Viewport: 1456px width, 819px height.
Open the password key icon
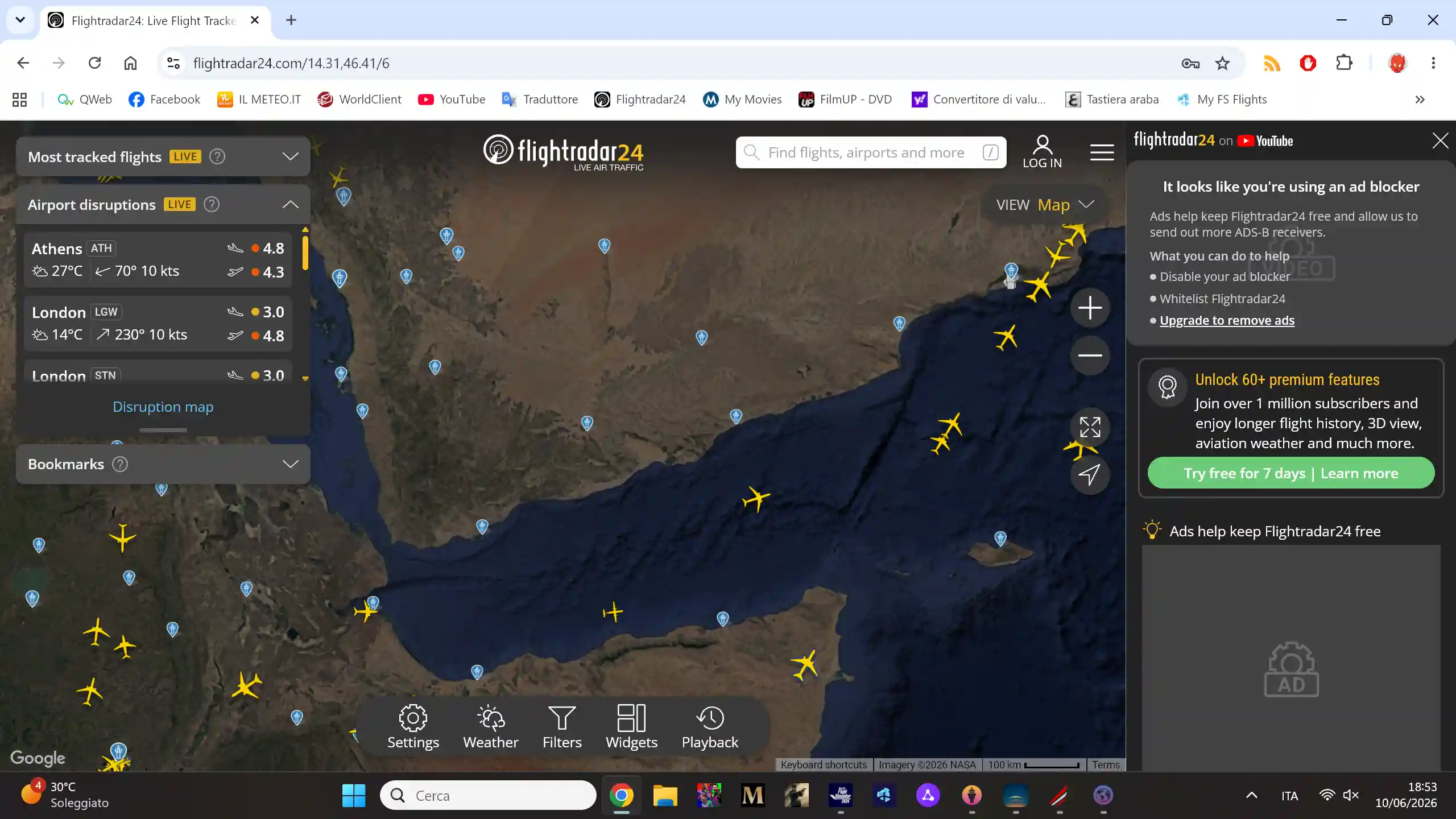pyautogui.click(x=1190, y=63)
